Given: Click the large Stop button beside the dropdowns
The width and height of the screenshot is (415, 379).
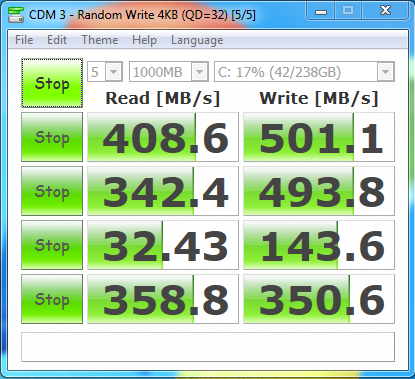Looking at the screenshot, I should click(52, 83).
